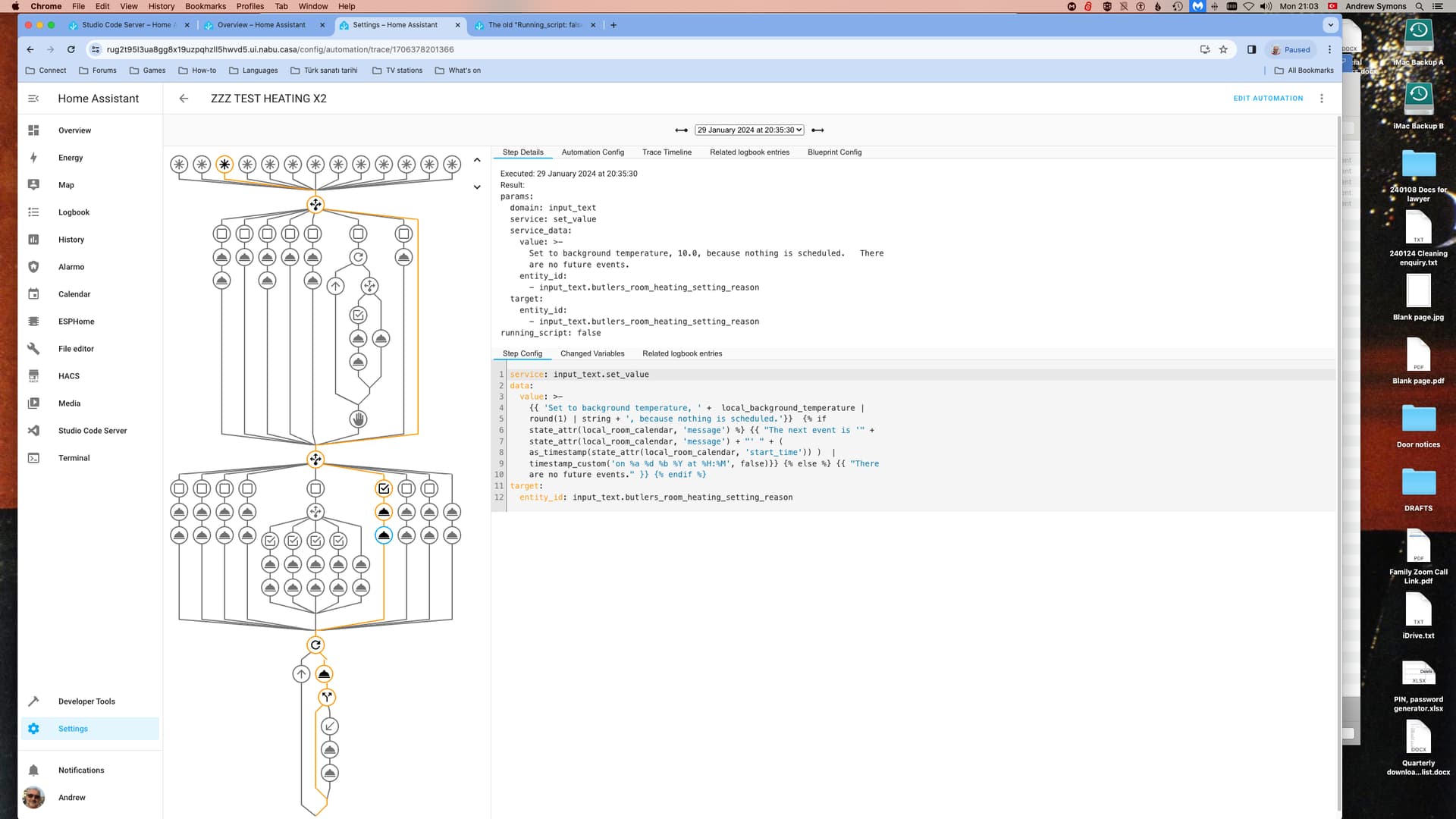Click the browser address bar
The width and height of the screenshot is (1456, 819).
tap(455, 49)
